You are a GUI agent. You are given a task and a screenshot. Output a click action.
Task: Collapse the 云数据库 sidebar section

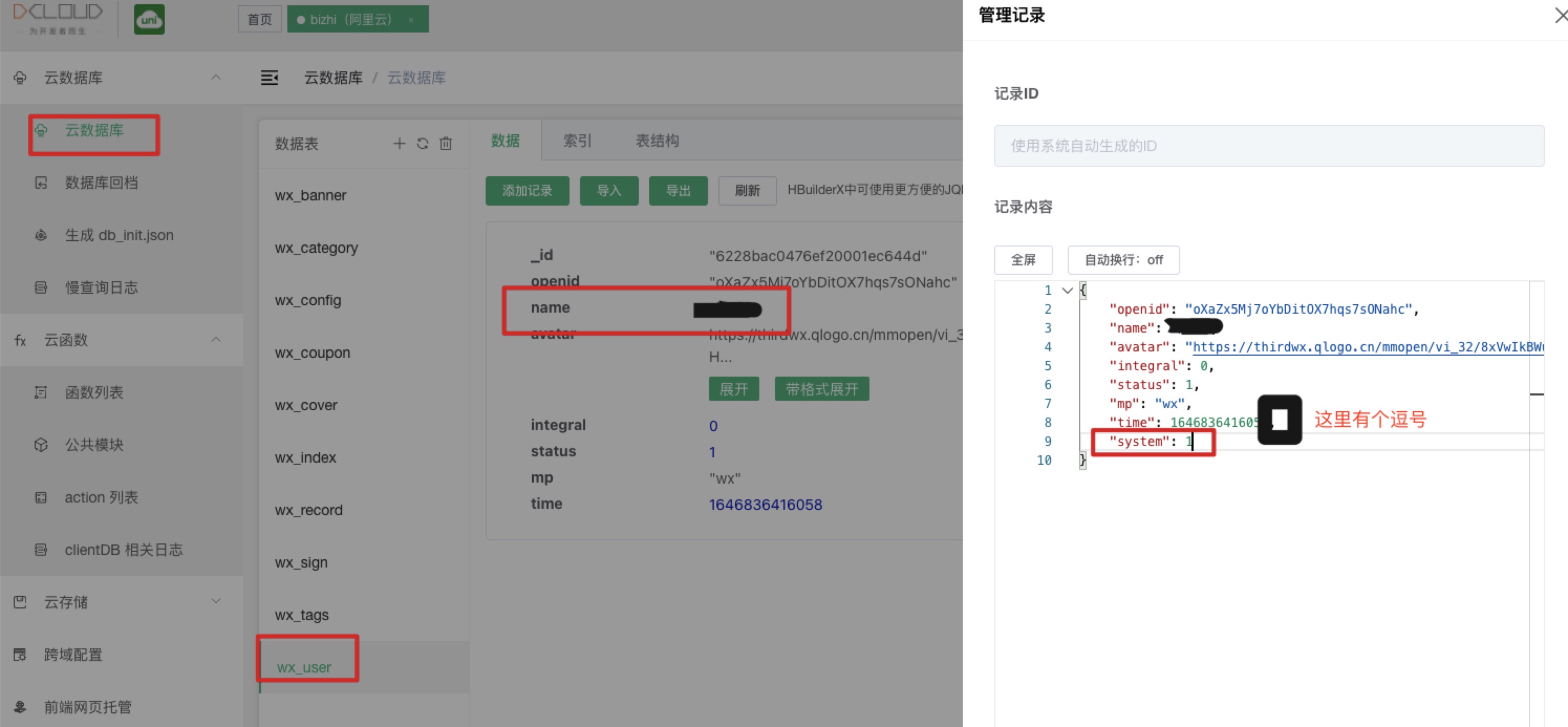pos(216,77)
